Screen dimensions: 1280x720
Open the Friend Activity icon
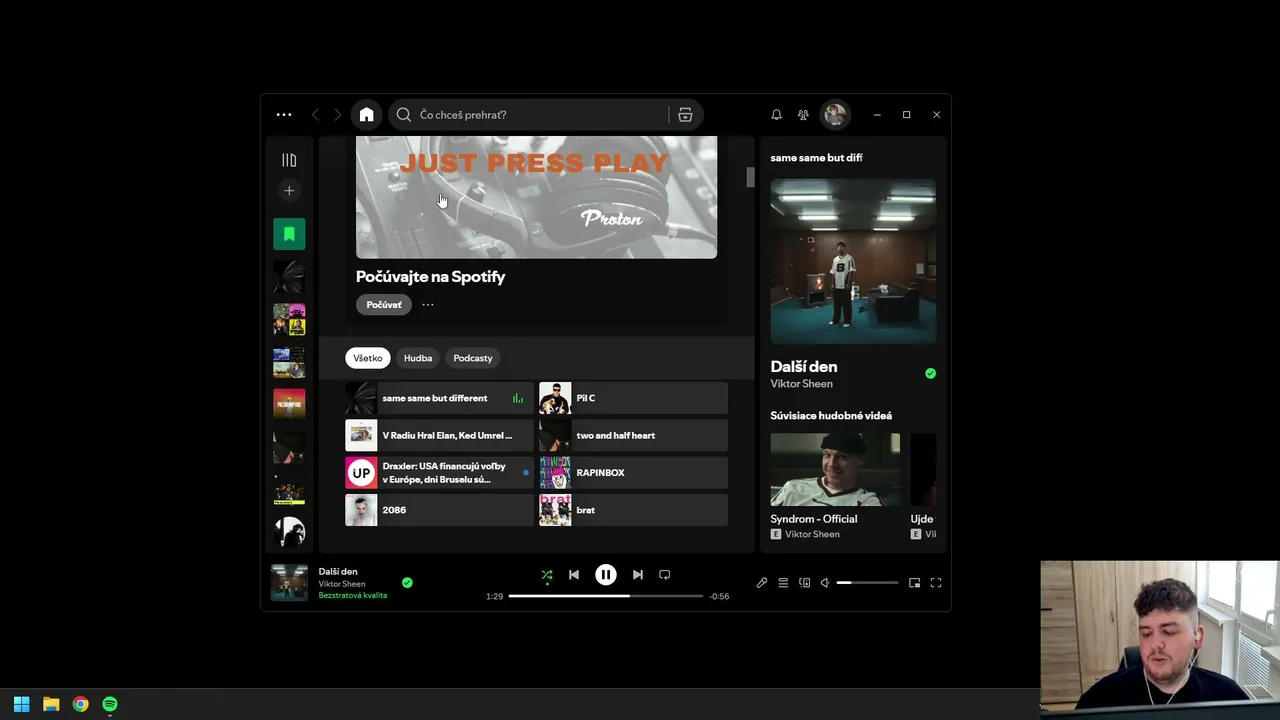pyautogui.click(x=803, y=115)
